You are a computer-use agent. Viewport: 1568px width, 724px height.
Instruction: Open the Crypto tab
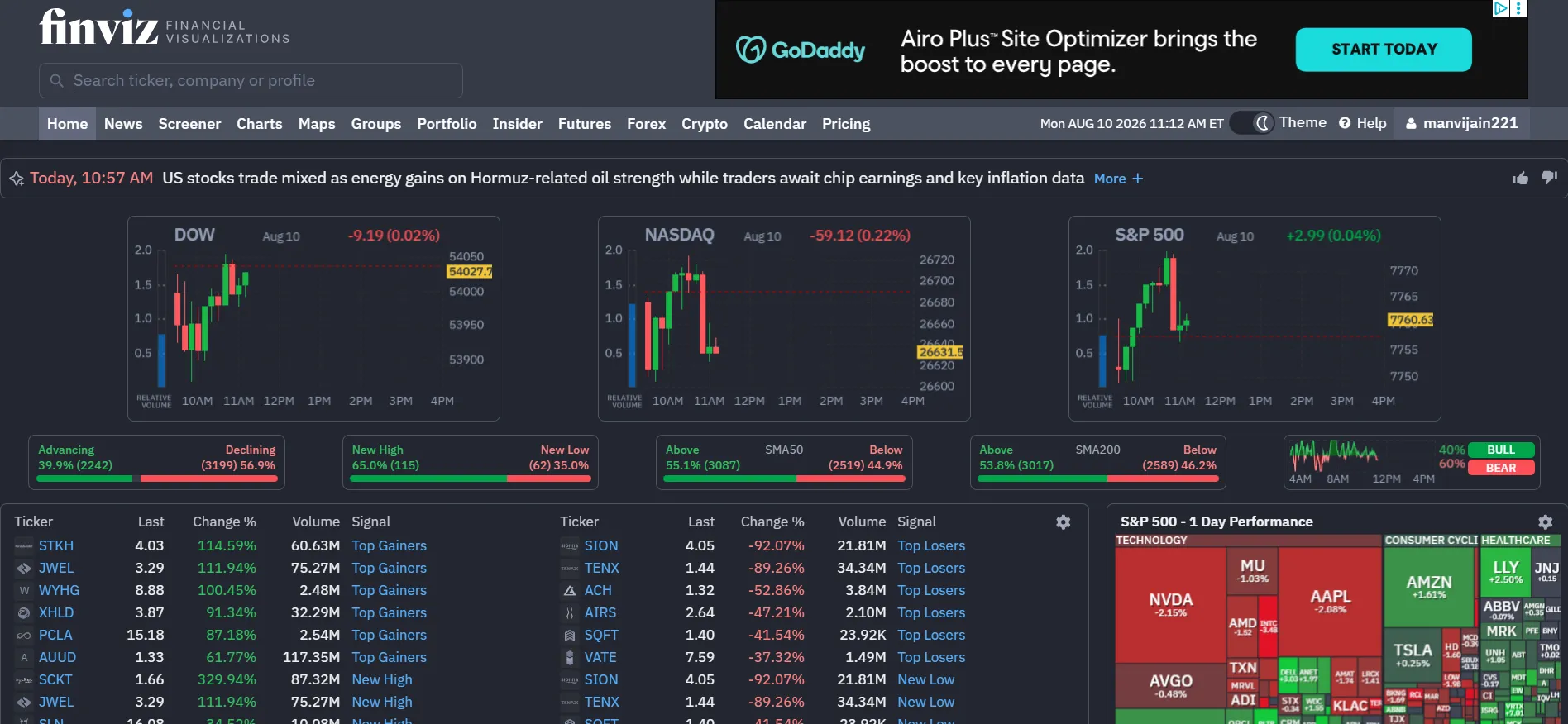[705, 124]
